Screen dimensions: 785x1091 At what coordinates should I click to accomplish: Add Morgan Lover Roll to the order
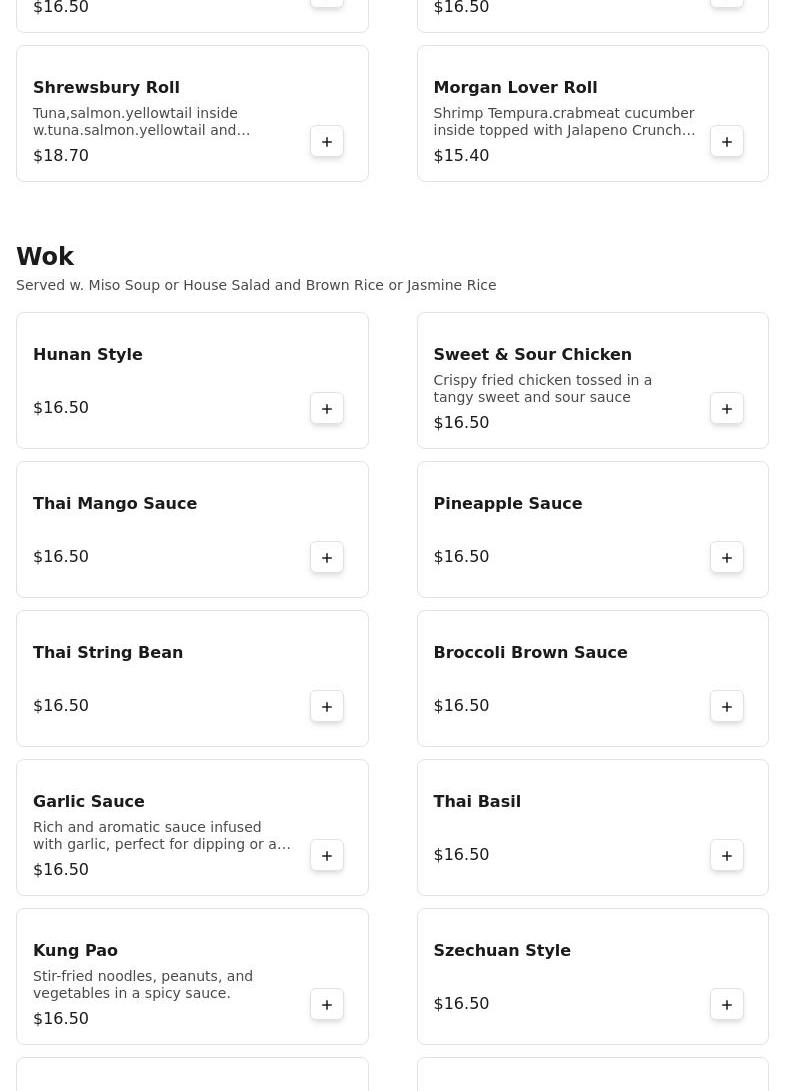point(727,142)
